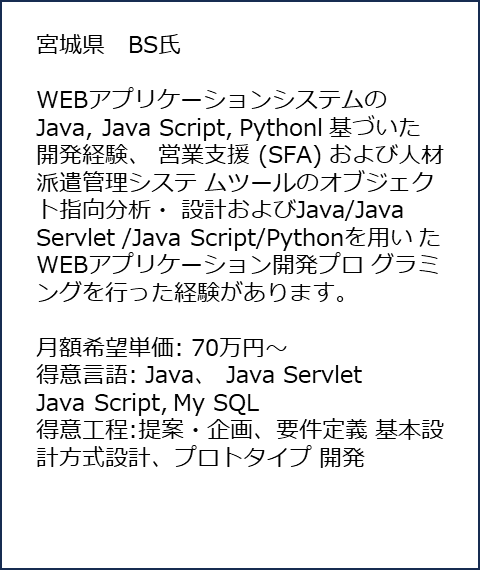Click the text 要件定義
Image resolution: width=480 pixels, height=570 pixels.
(x=322, y=430)
